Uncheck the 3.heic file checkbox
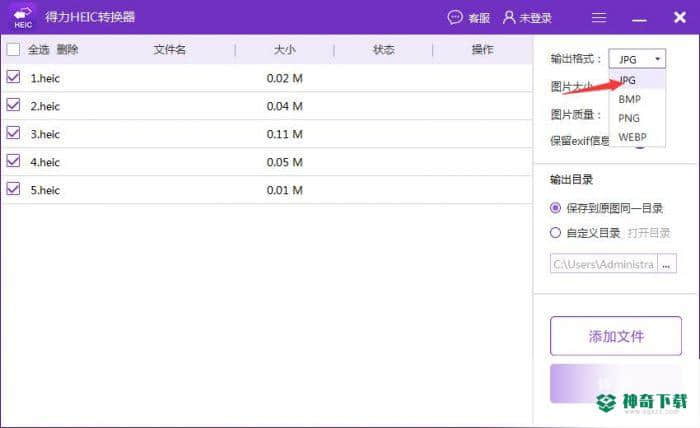The image size is (700, 428). coord(13,133)
